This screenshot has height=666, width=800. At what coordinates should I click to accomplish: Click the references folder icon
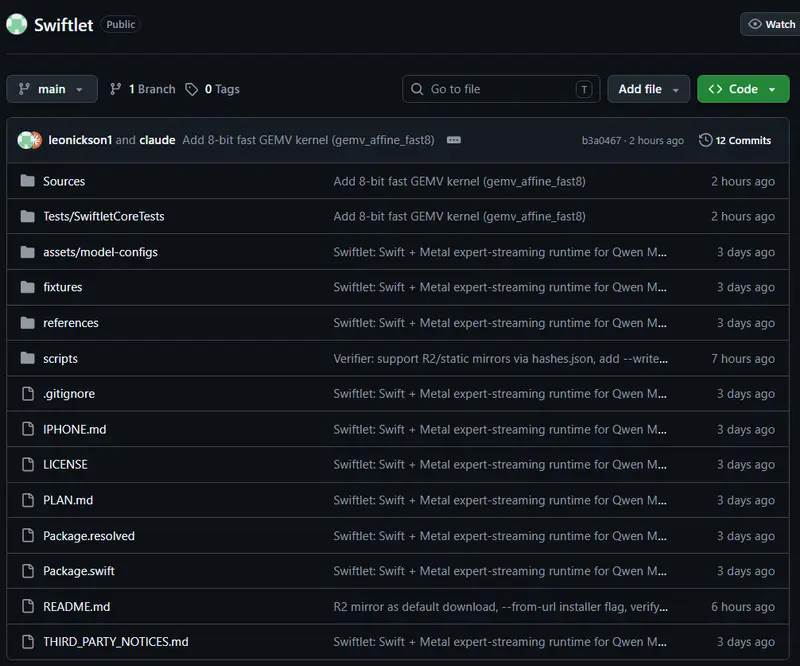coord(28,323)
